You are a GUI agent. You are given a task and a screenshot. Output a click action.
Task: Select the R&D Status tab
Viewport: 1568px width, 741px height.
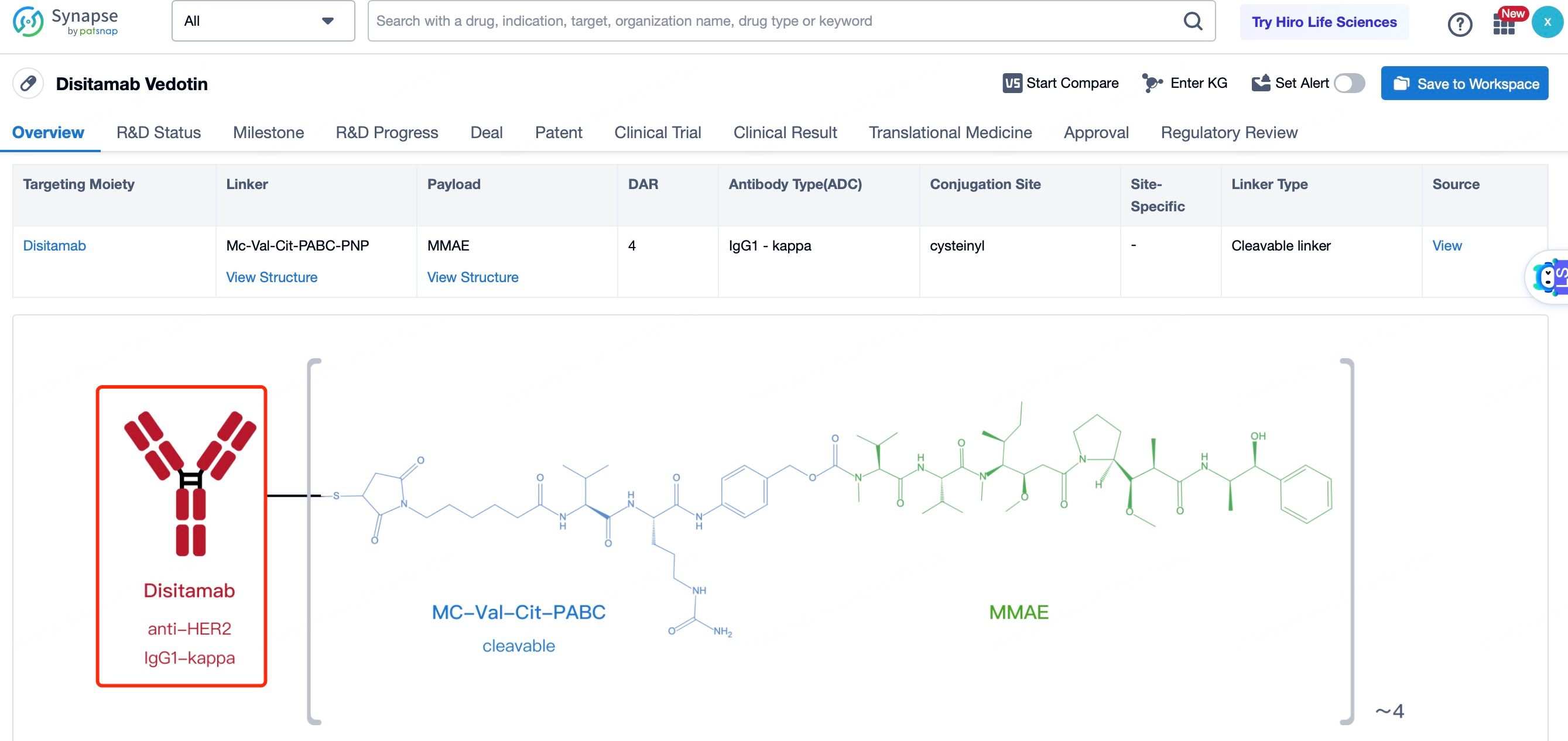point(158,132)
